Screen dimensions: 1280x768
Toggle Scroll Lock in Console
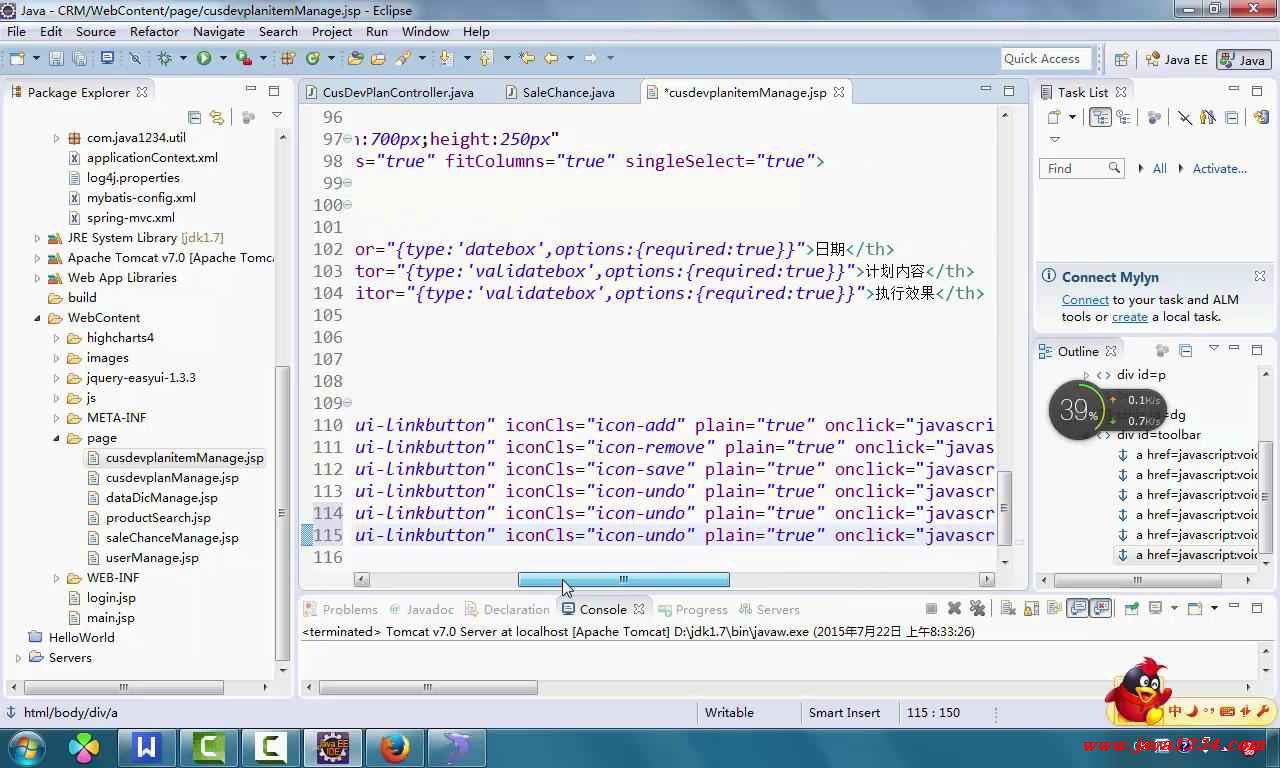pyautogui.click(x=1030, y=608)
